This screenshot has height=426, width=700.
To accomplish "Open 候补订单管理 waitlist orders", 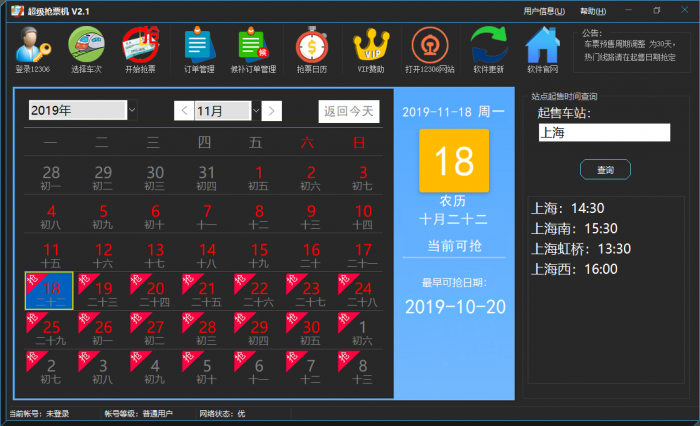I will 252,46.
